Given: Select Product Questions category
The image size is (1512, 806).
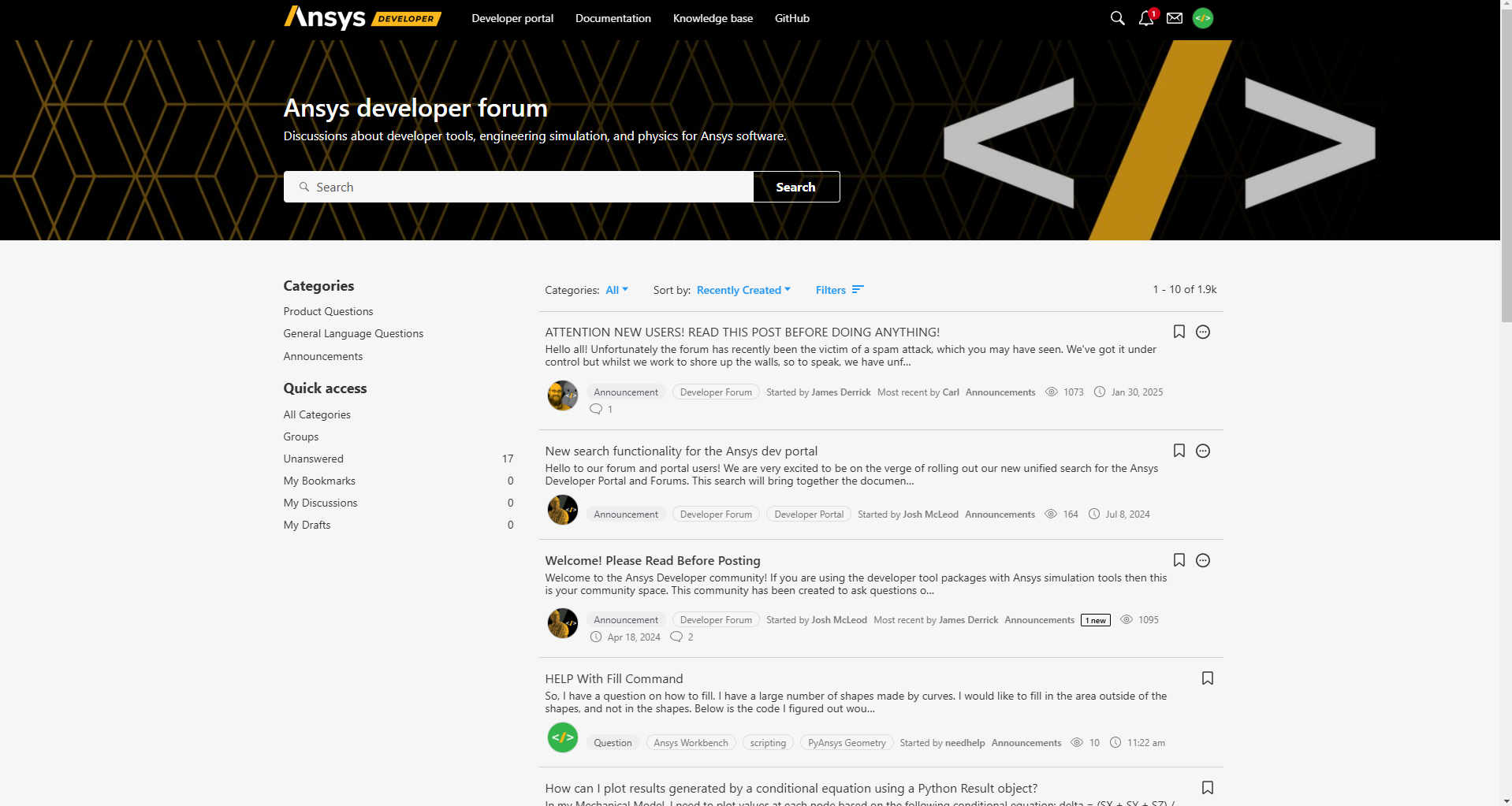Looking at the screenshot, I should pos(328,311).
